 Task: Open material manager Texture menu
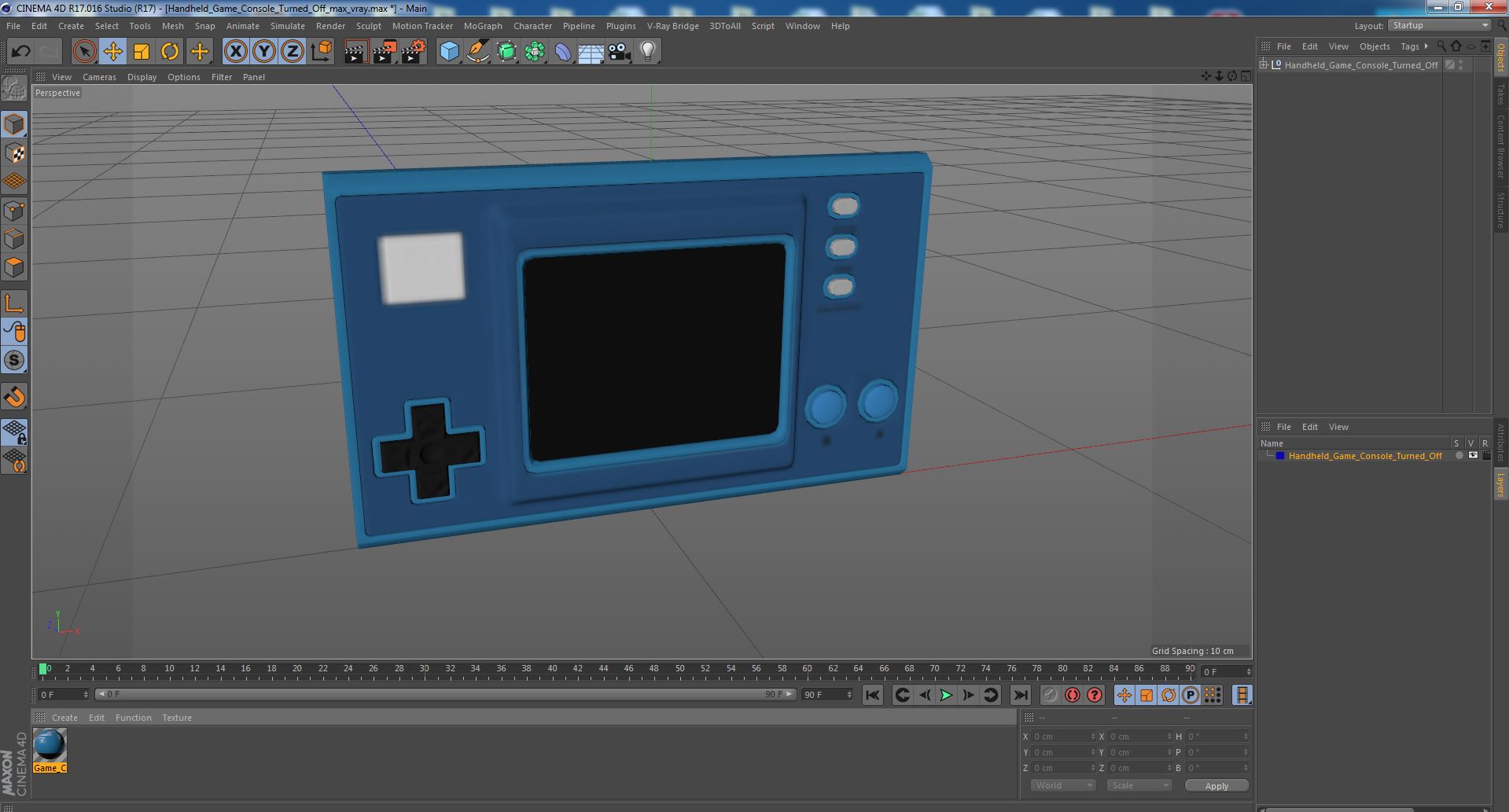pyautogui.click(x=177, y=718)
